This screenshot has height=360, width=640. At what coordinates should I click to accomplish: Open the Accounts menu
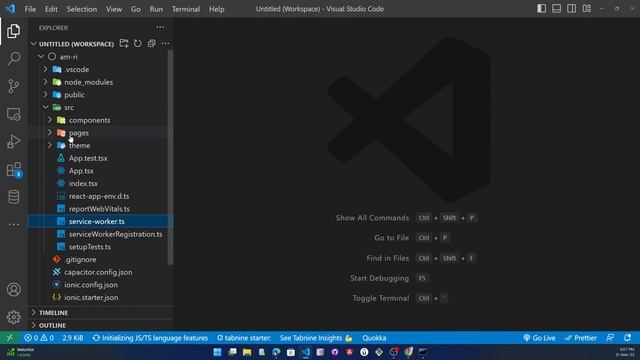[x=13, y=289]
